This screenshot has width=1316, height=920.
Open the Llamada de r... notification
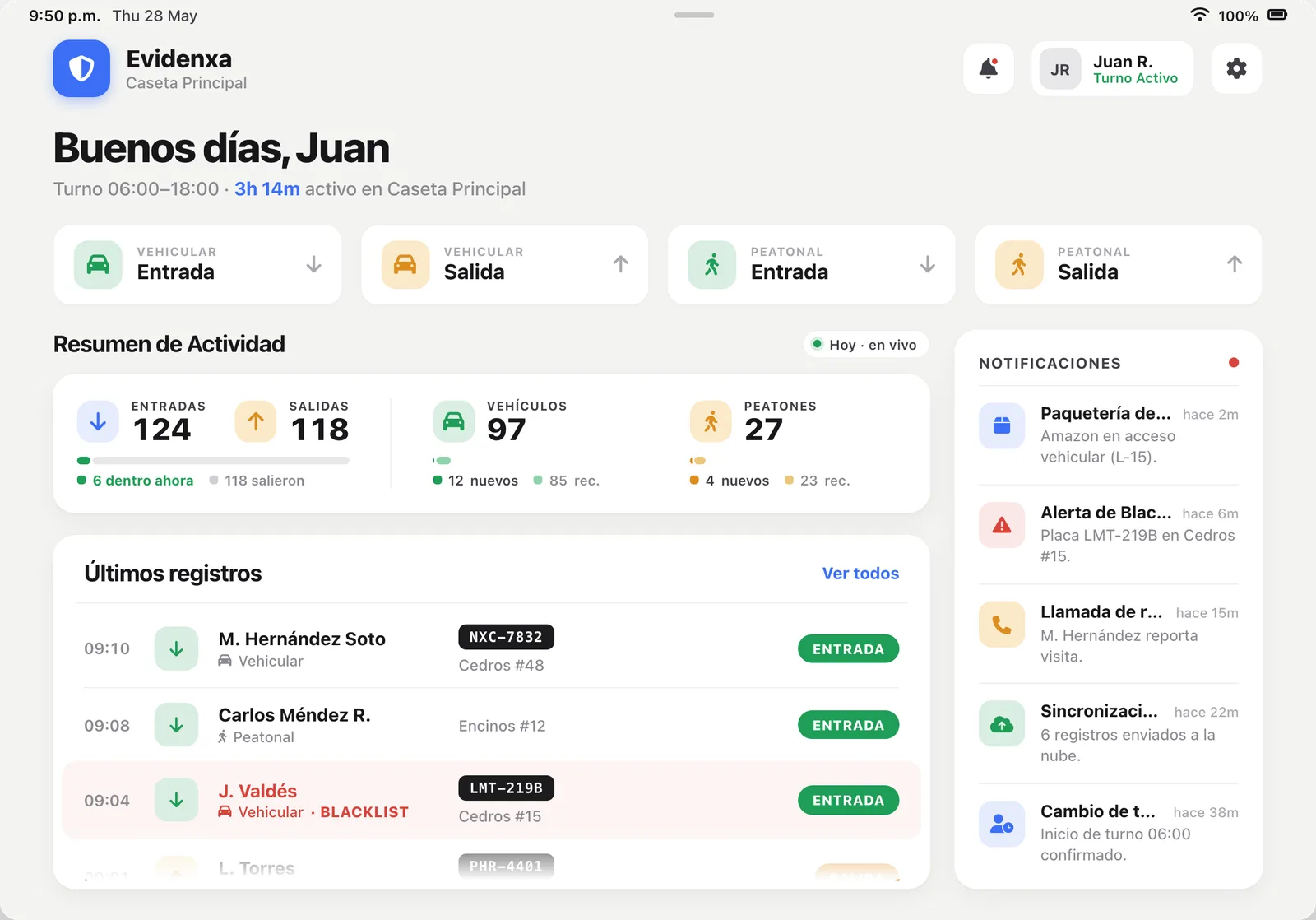1108,634
